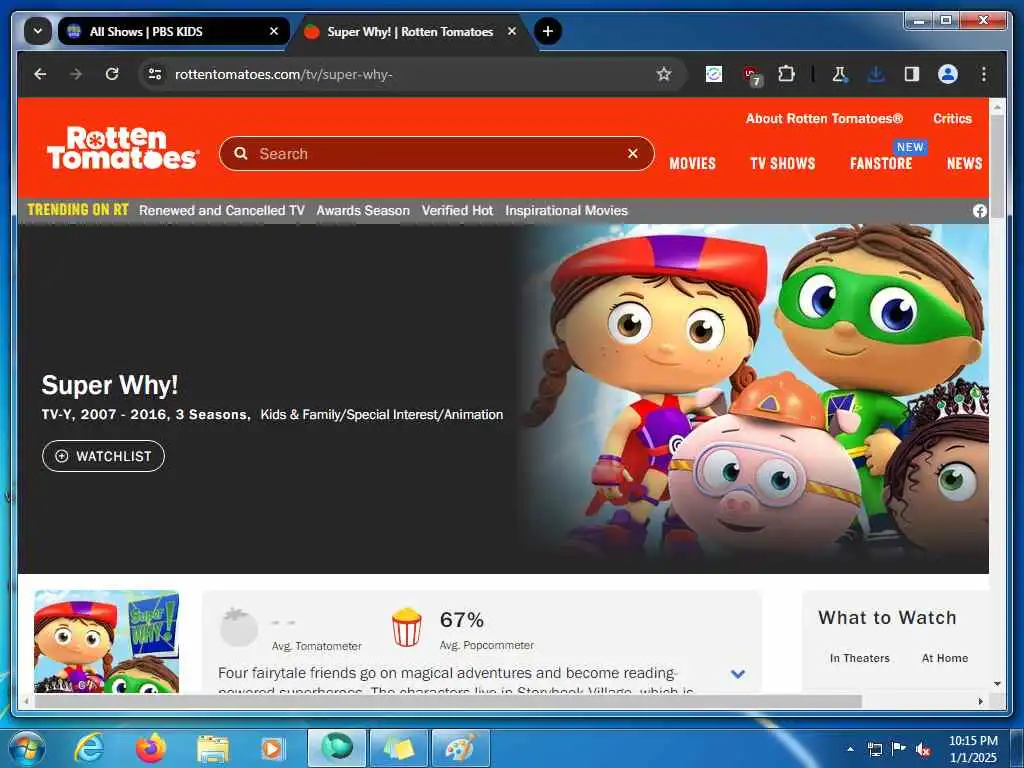The width and height of the screenshot is (1024, 768).
Task: Open Paint from the taskbar
Action: point(460,748)
